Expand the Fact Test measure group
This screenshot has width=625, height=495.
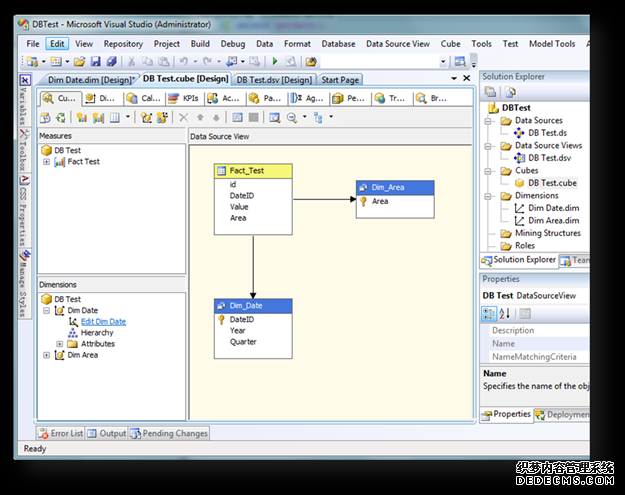[46, 162]
